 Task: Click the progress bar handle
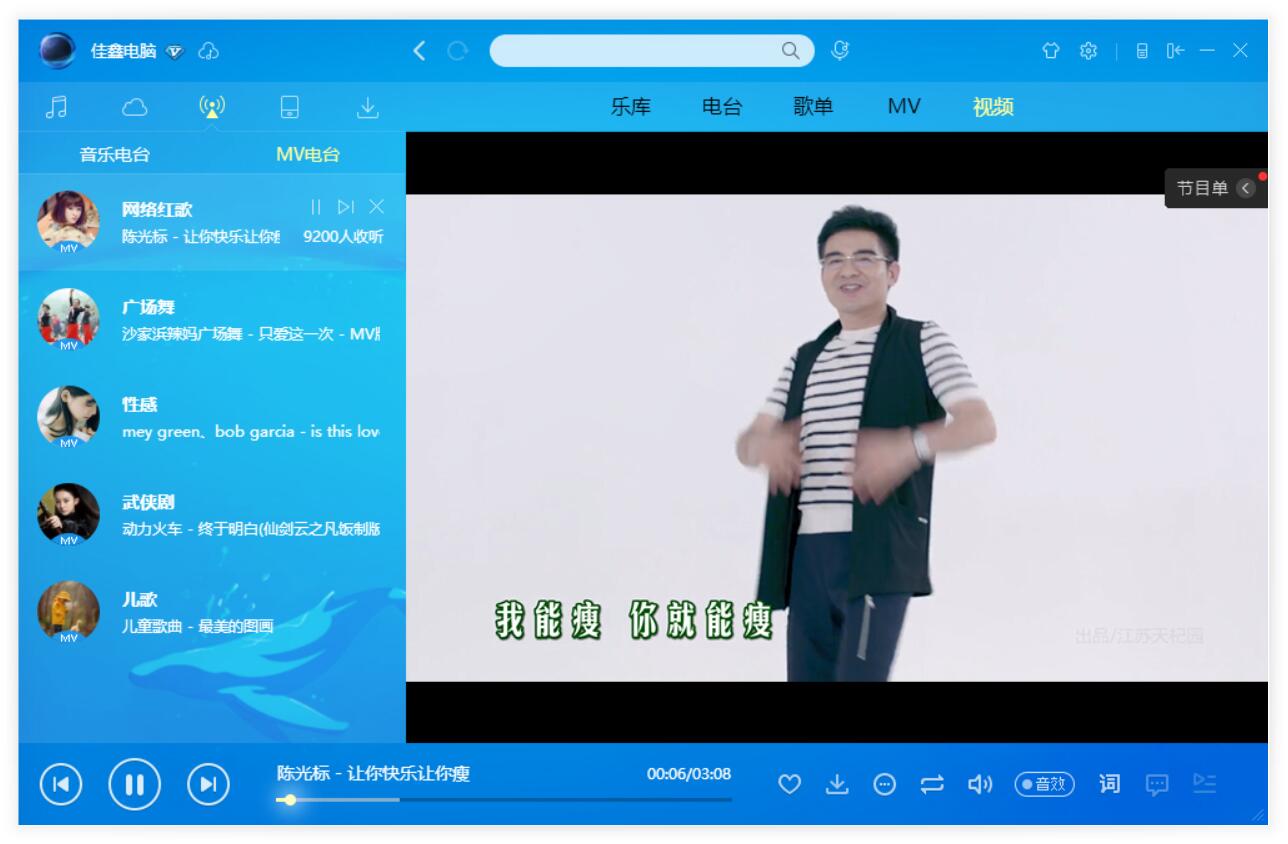(290, 800)
